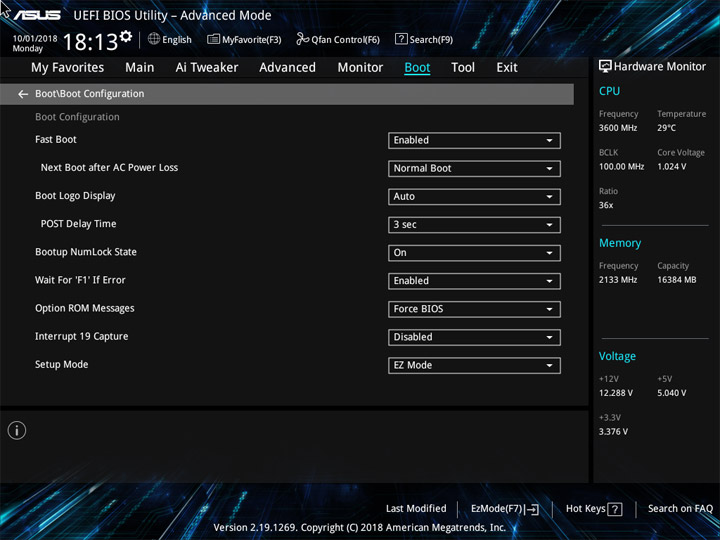Open the Monitor tab

pyautogui.click(x=360, y=68)
